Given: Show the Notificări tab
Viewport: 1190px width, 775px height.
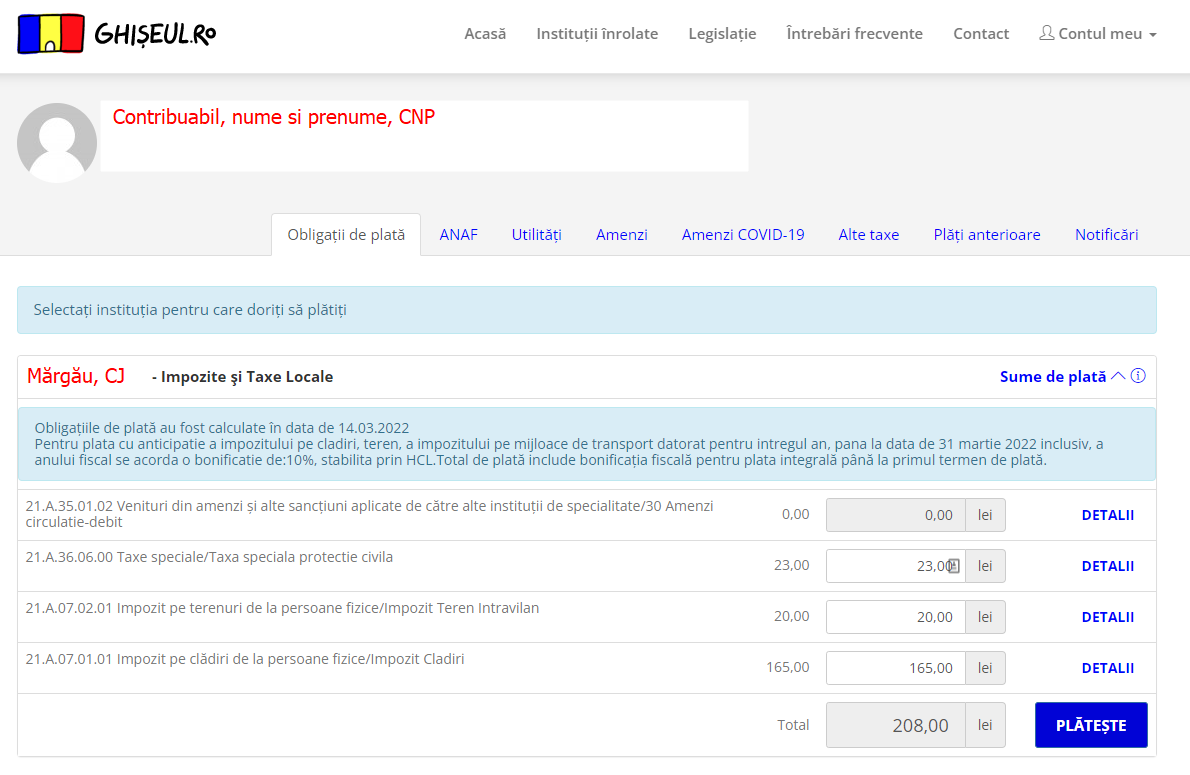Looking at the screenshot, I should [x=1107, y=235].
